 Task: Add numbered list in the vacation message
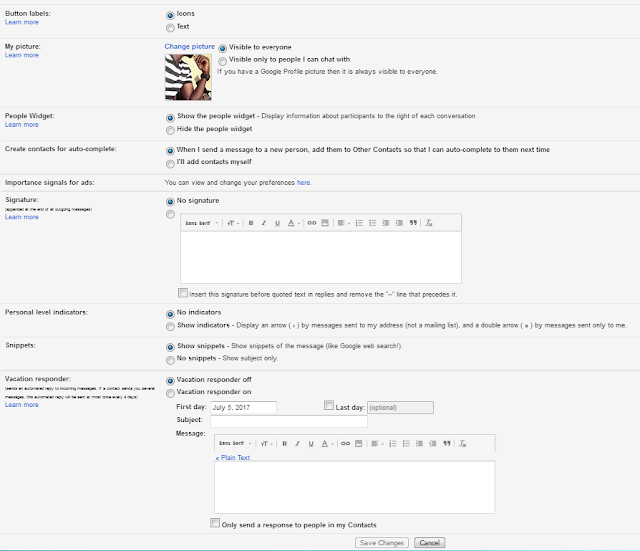click(393, 444)
